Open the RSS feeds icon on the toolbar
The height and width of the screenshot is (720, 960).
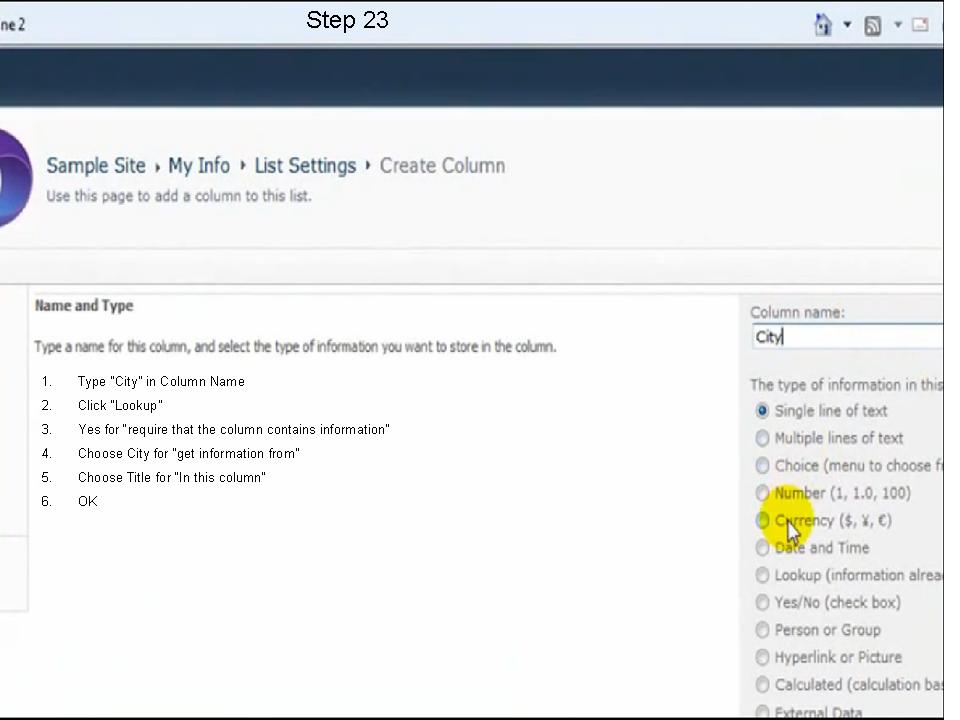point(872,24)
